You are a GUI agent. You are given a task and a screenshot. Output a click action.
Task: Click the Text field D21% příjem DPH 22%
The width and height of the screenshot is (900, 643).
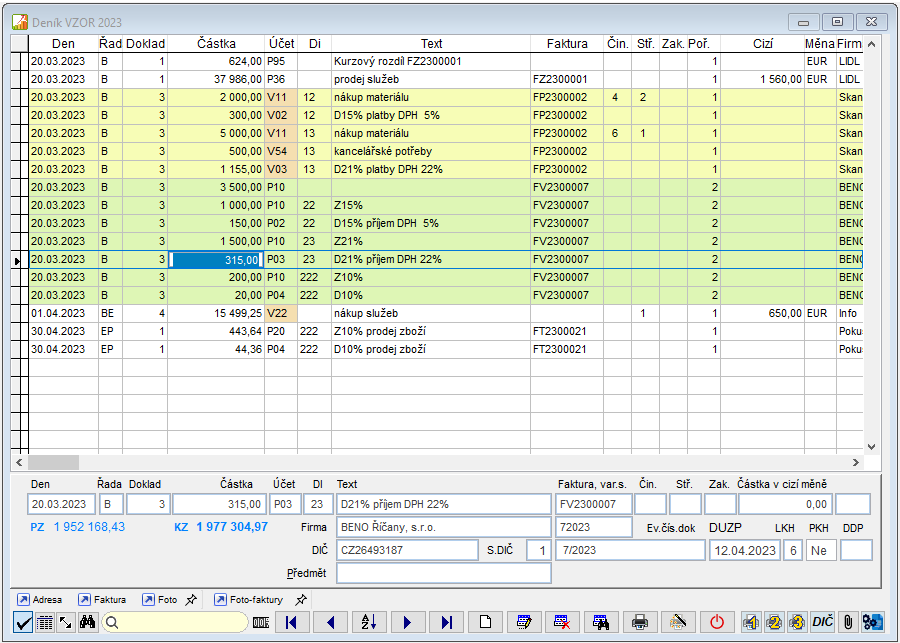tap(444, 504)
